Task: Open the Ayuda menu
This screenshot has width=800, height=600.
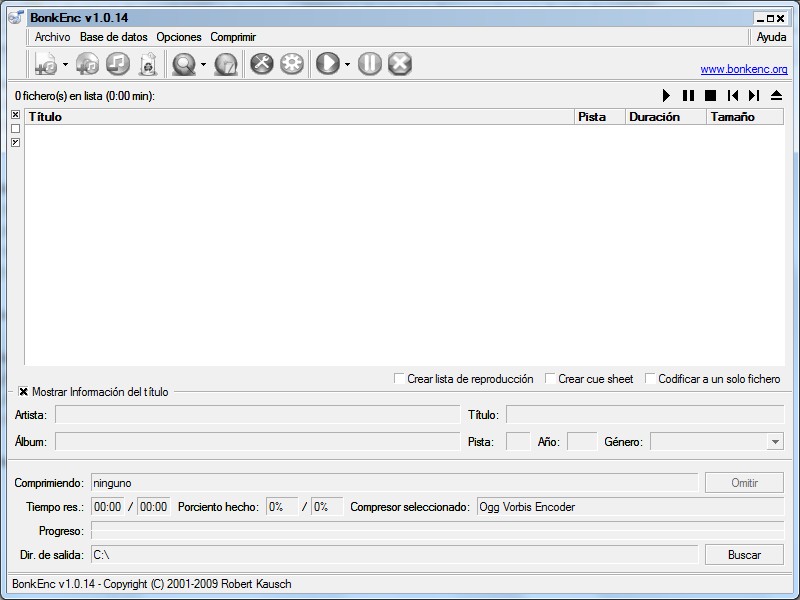Action: point(771,37)
